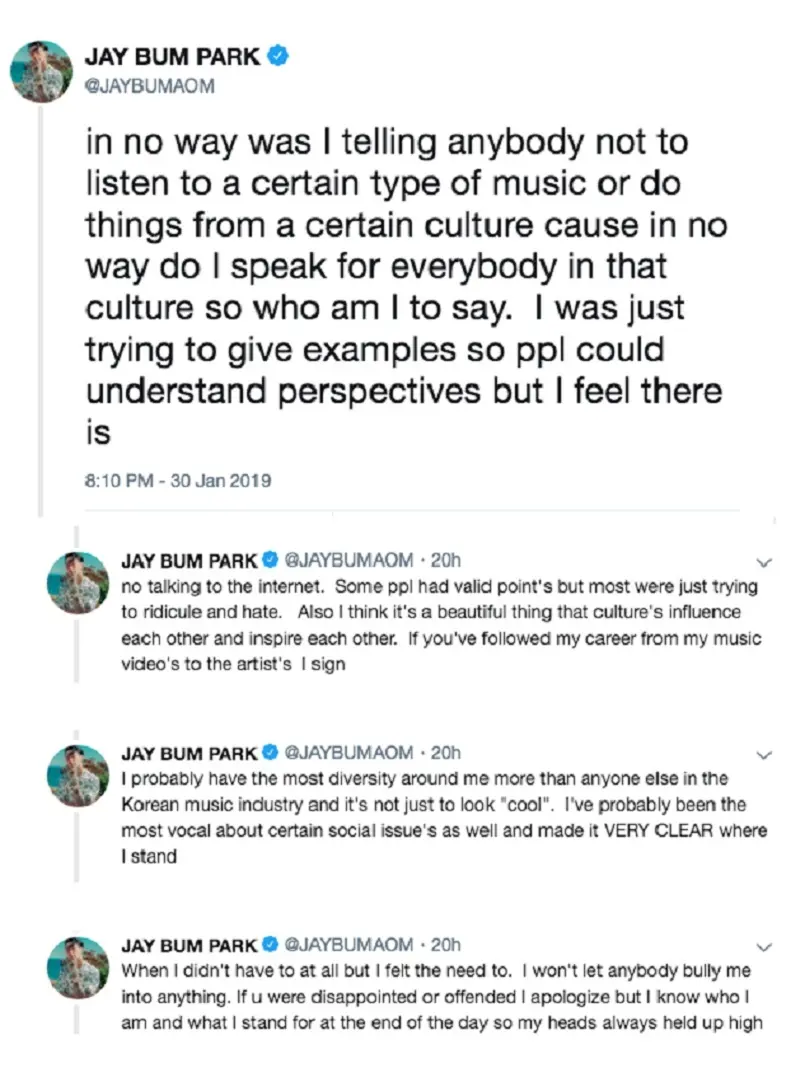Click the @JAYBUMAOM handle on the "most diversity" reply

(349, 753)
